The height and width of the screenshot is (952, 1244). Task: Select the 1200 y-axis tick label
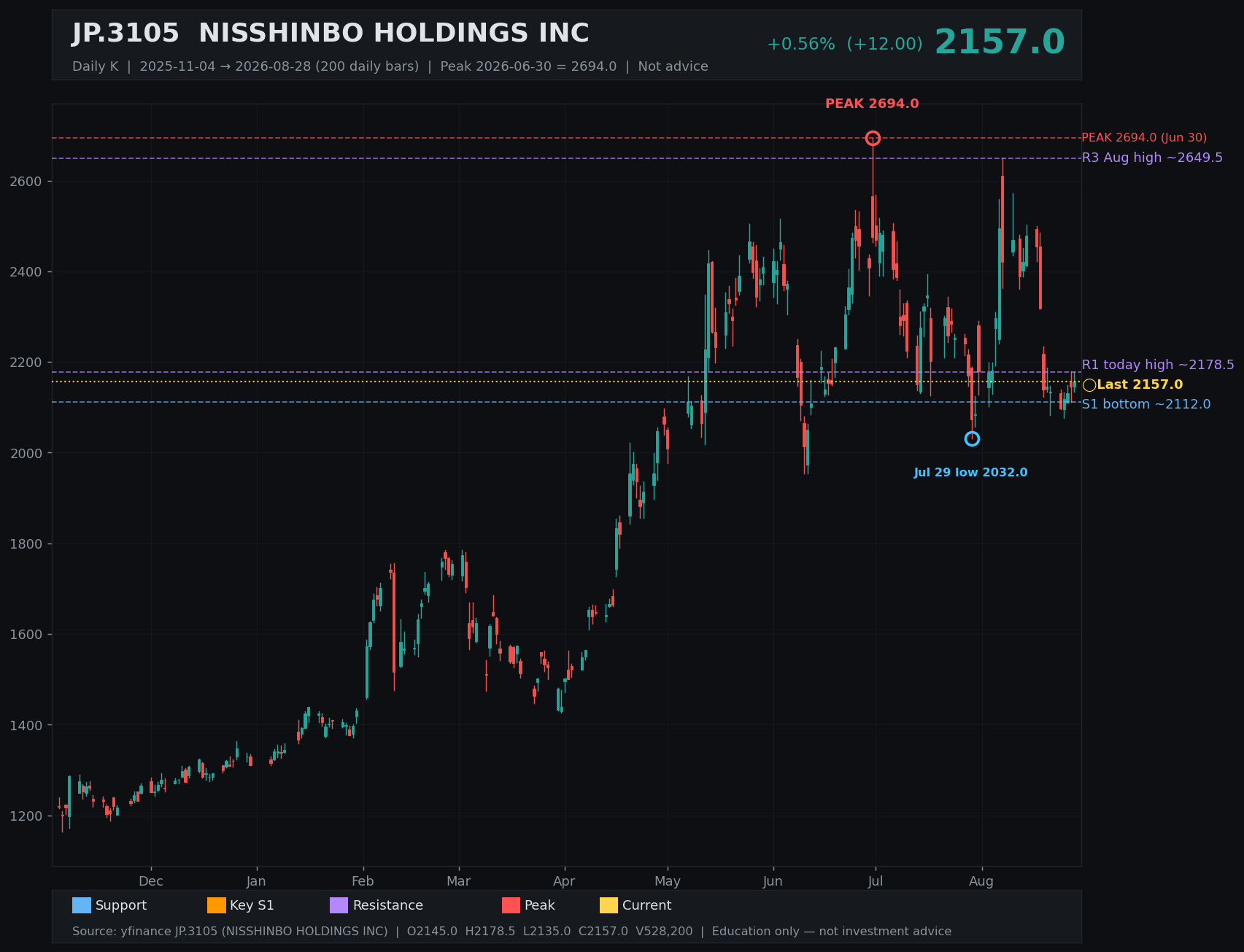point(27,816)
